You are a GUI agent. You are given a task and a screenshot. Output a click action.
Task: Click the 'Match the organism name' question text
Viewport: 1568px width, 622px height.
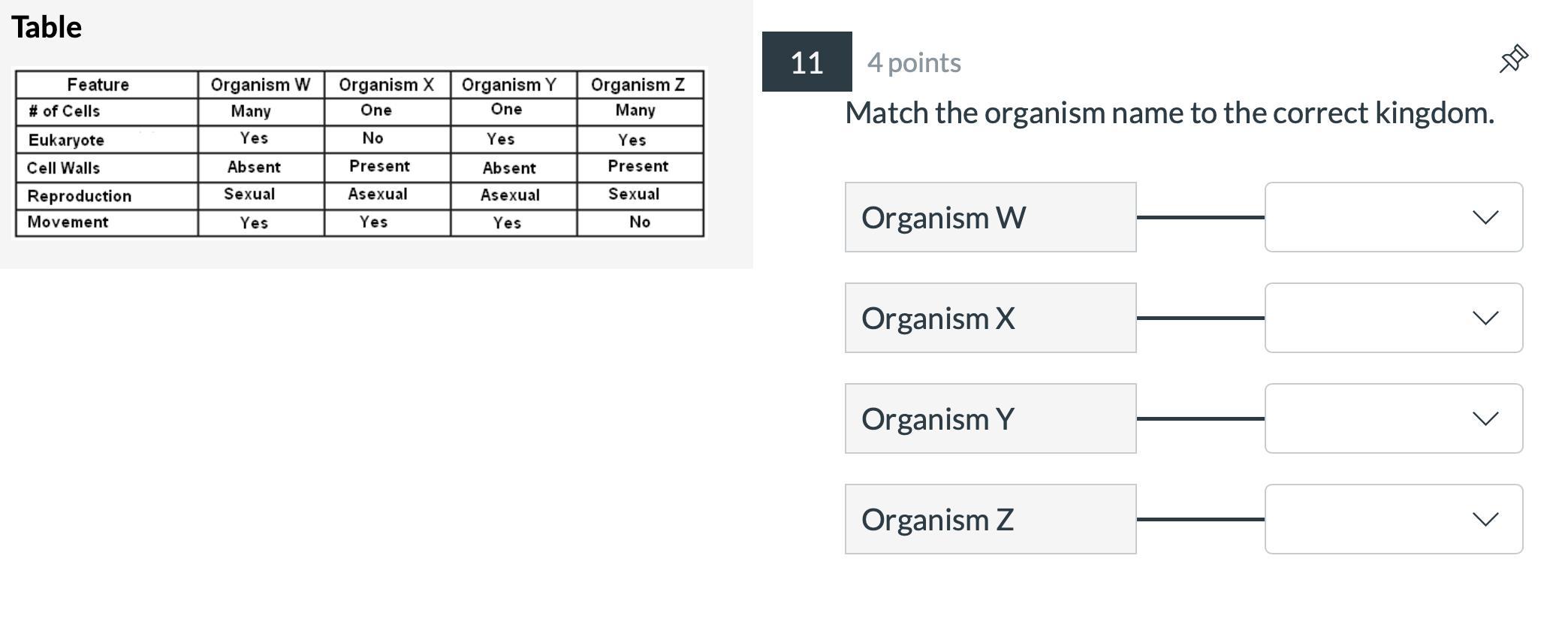tap(1169, 113)
